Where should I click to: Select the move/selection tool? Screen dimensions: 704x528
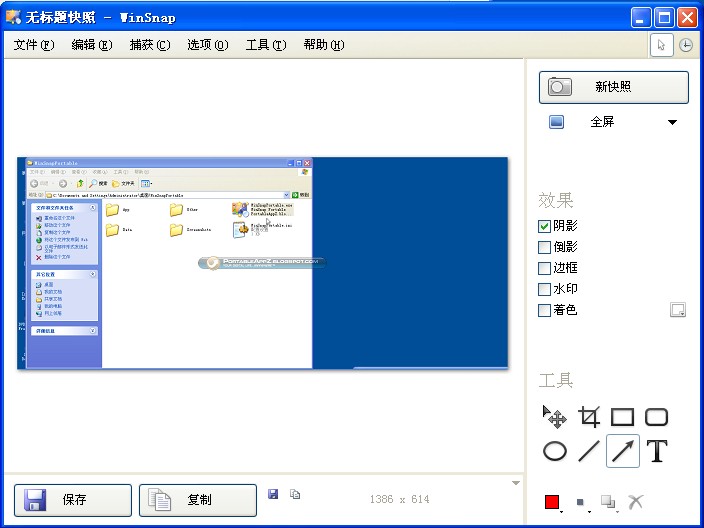pos(554,417)
